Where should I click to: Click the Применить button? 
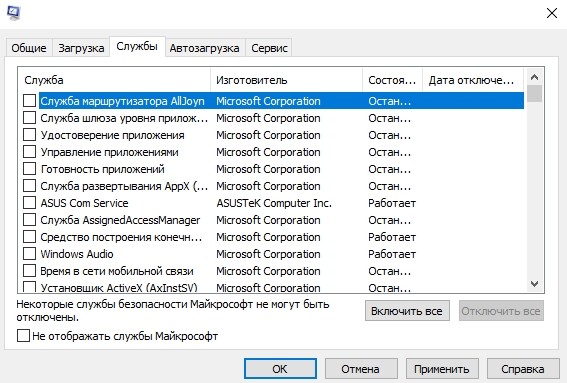[x=442, y=369]
